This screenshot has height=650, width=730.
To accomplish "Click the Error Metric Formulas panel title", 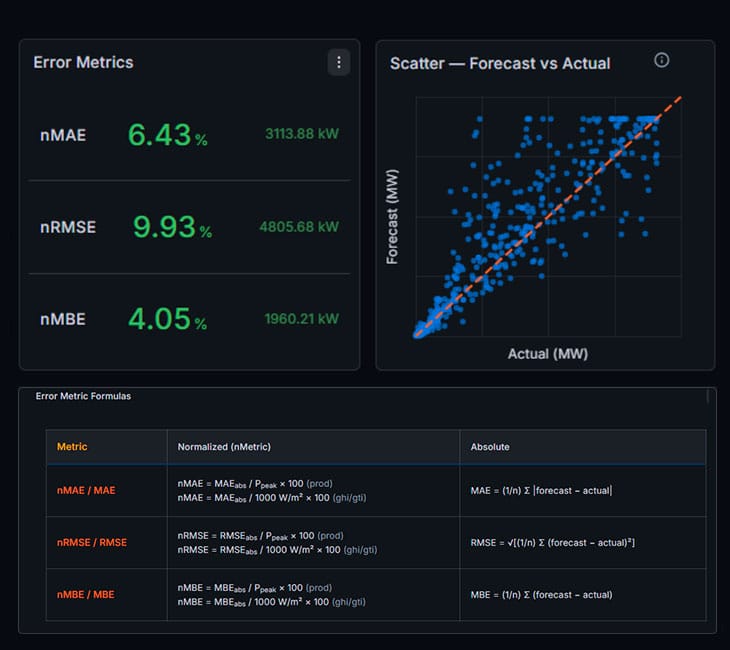I will [83, 396].
